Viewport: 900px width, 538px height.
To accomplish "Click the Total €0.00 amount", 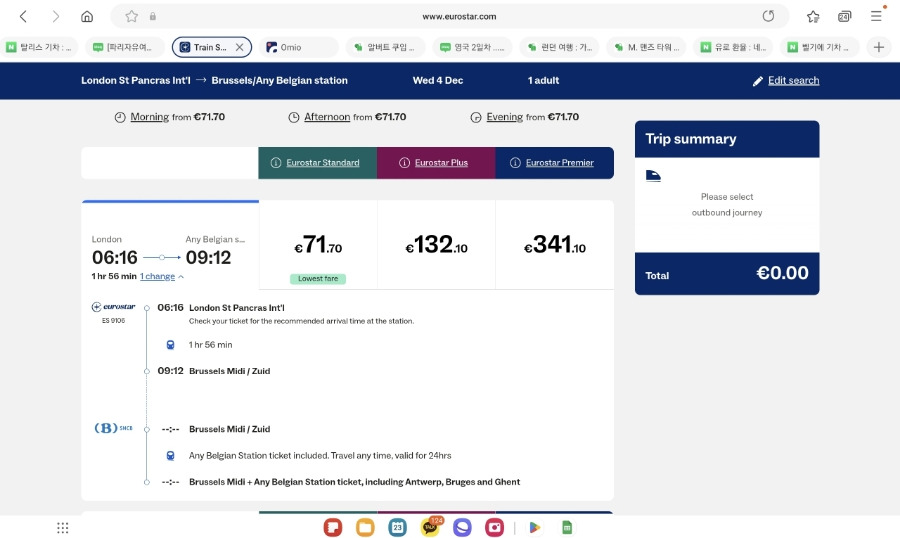I will pos(782,273).
